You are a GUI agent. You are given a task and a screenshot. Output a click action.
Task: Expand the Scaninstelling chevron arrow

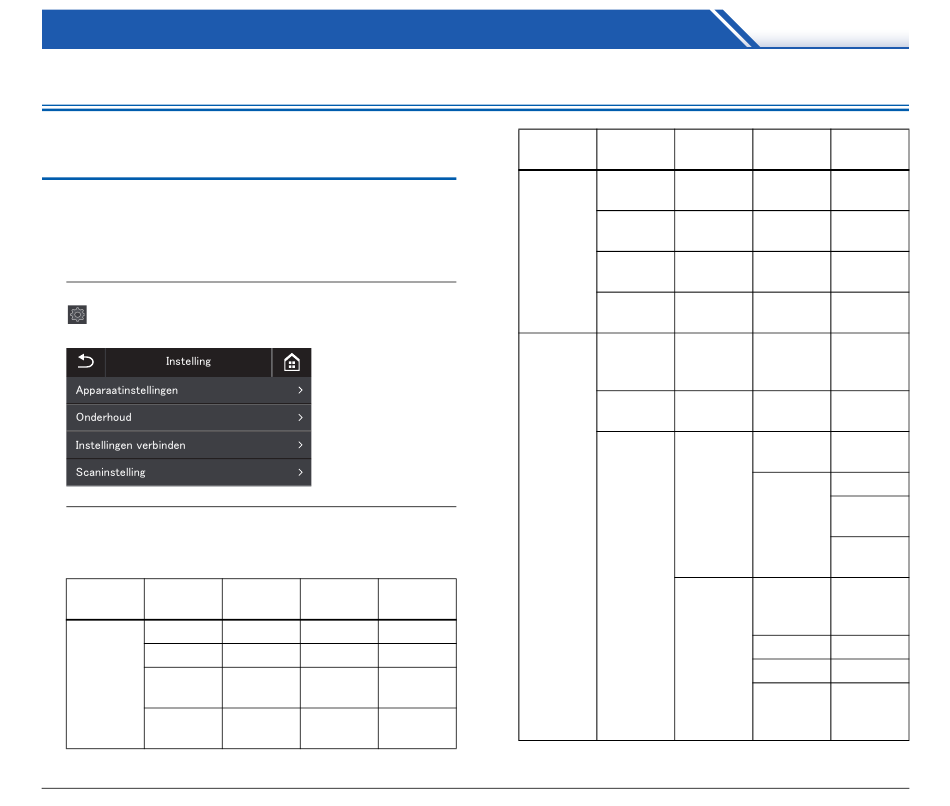[300, 472]
